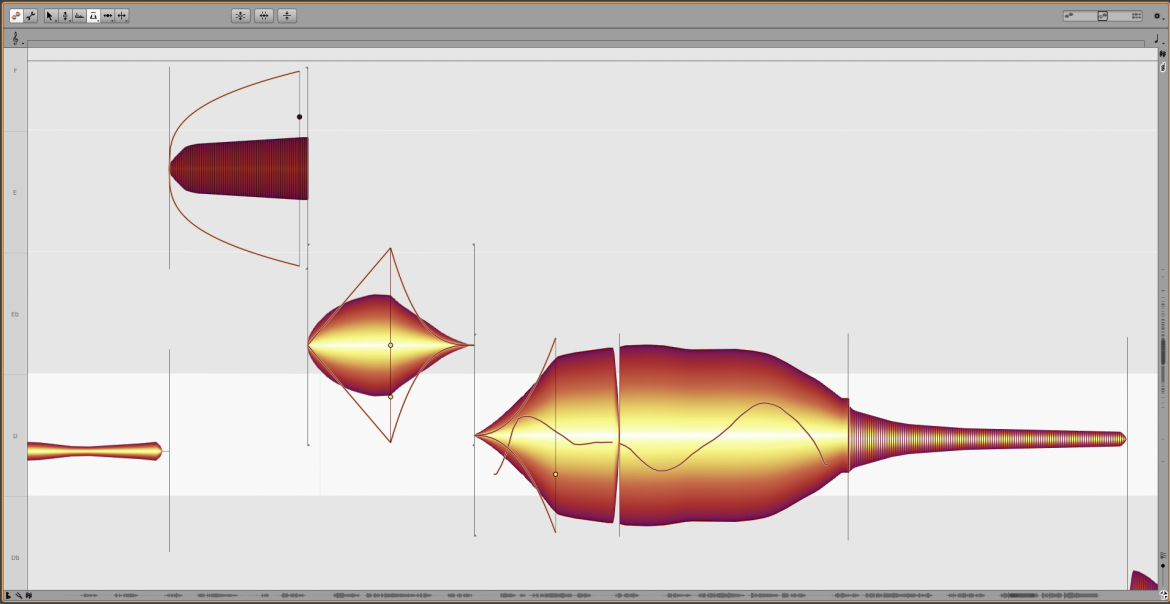Click the Eb pitch label in the pitch ruler
The width and height of the screenshot is (1170, 604).
pos(15,314)
